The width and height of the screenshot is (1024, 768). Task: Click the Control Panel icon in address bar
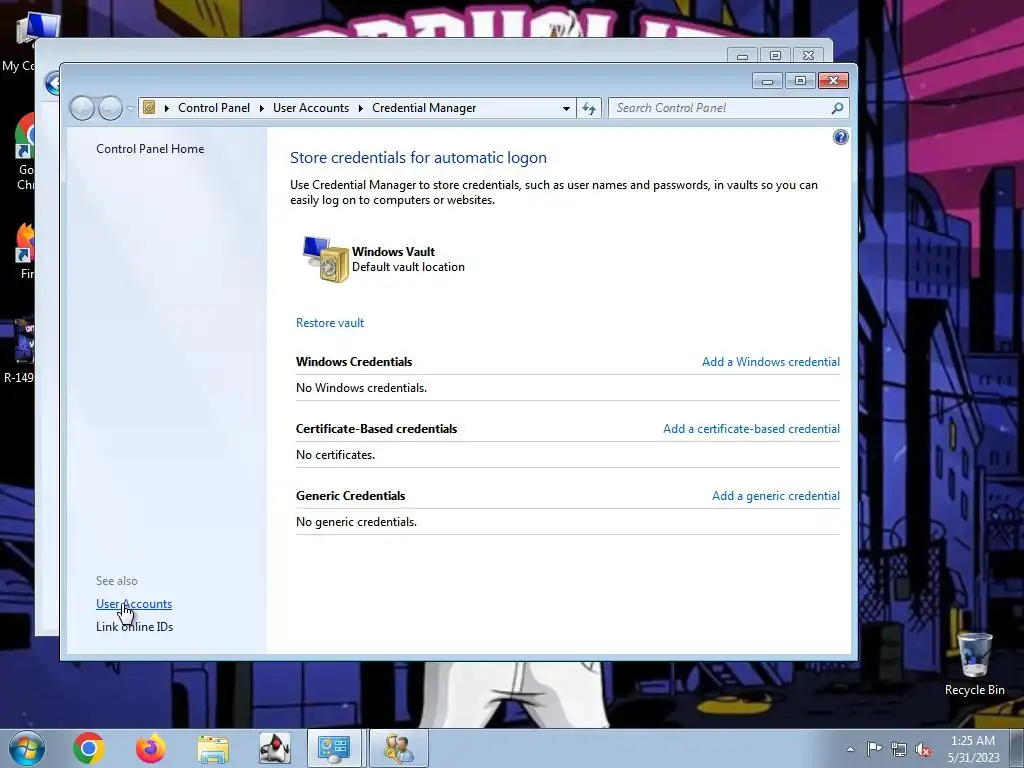tap(149, 108)
